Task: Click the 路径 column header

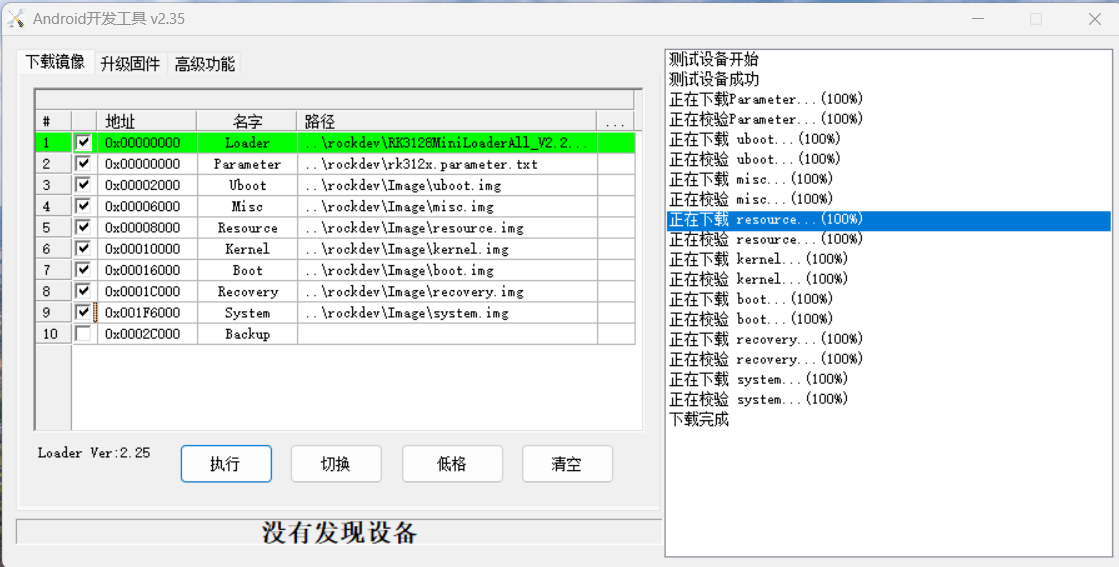Action: pyautogui.click(x=447, y=121)
